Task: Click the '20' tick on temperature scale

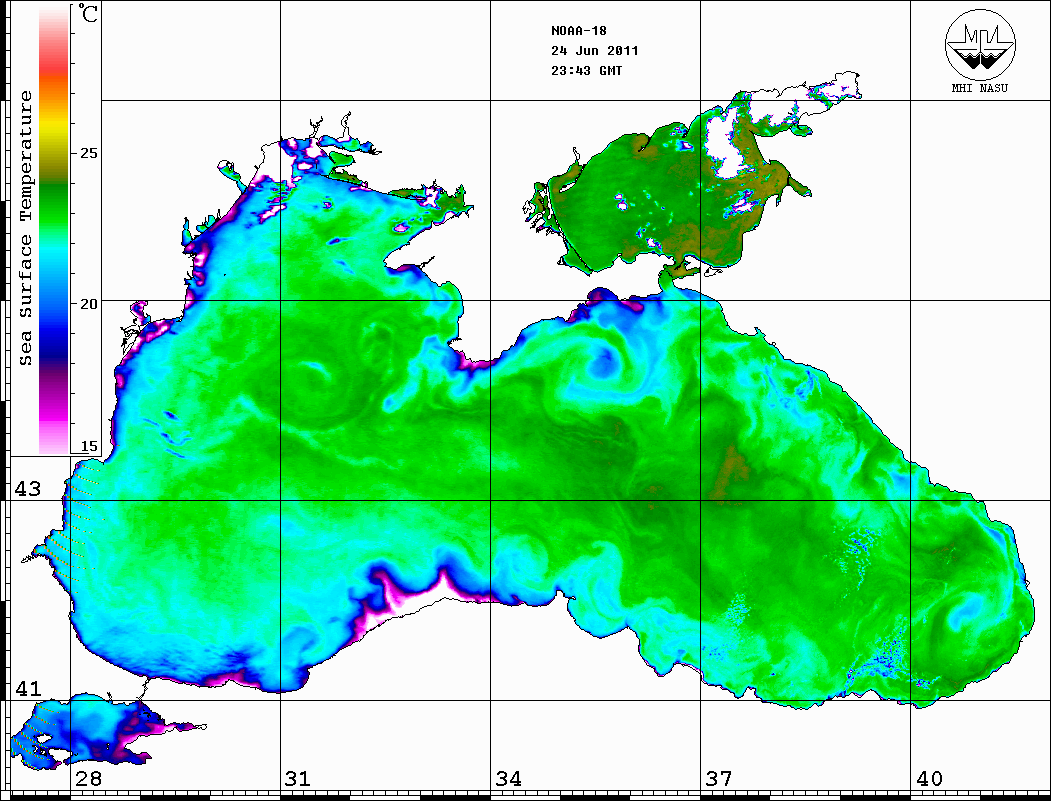Action: pyautogui.click(x=88, y=304)
